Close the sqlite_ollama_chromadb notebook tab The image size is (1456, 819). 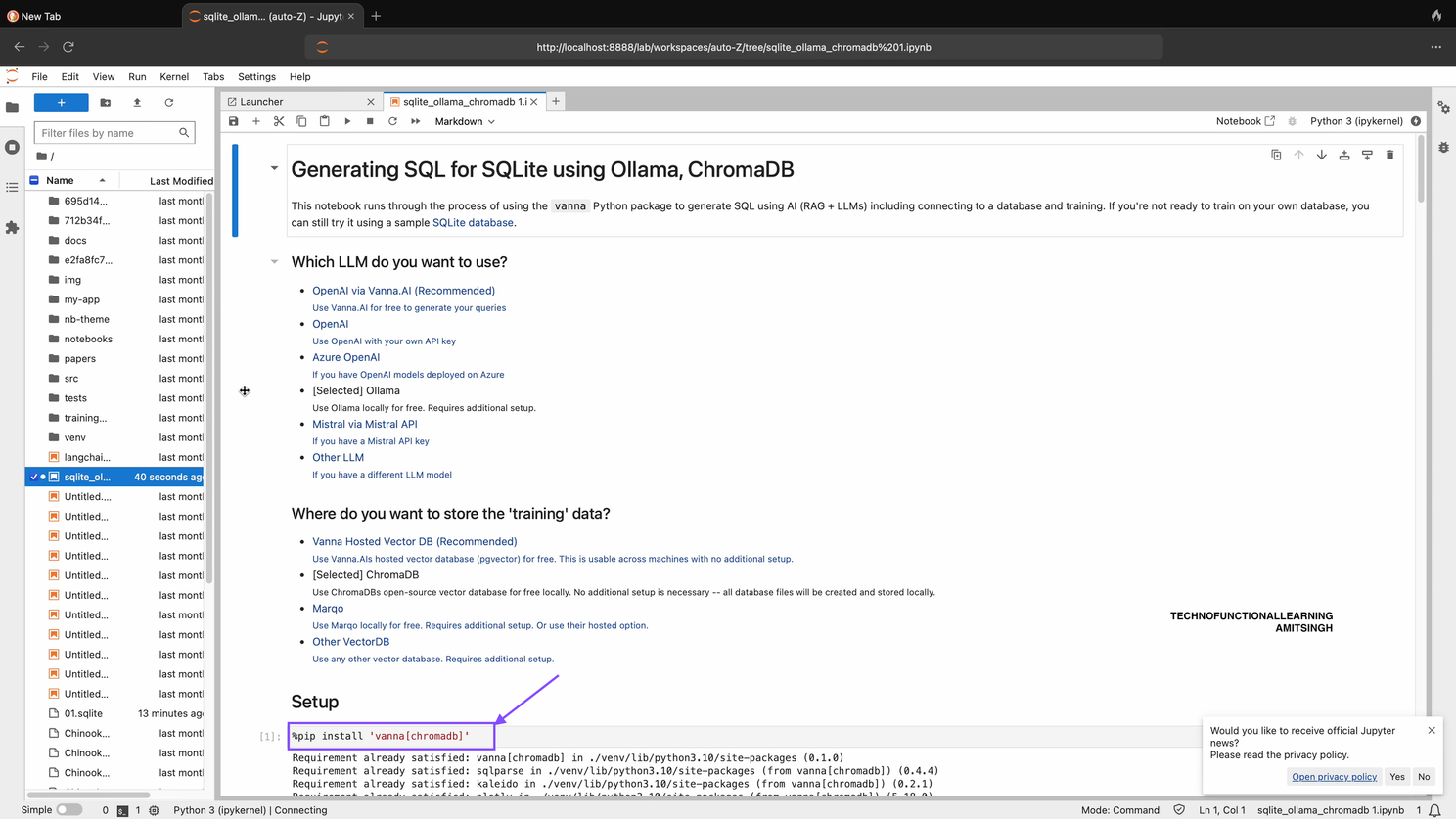pyautogui.click(x=534, y=102)
